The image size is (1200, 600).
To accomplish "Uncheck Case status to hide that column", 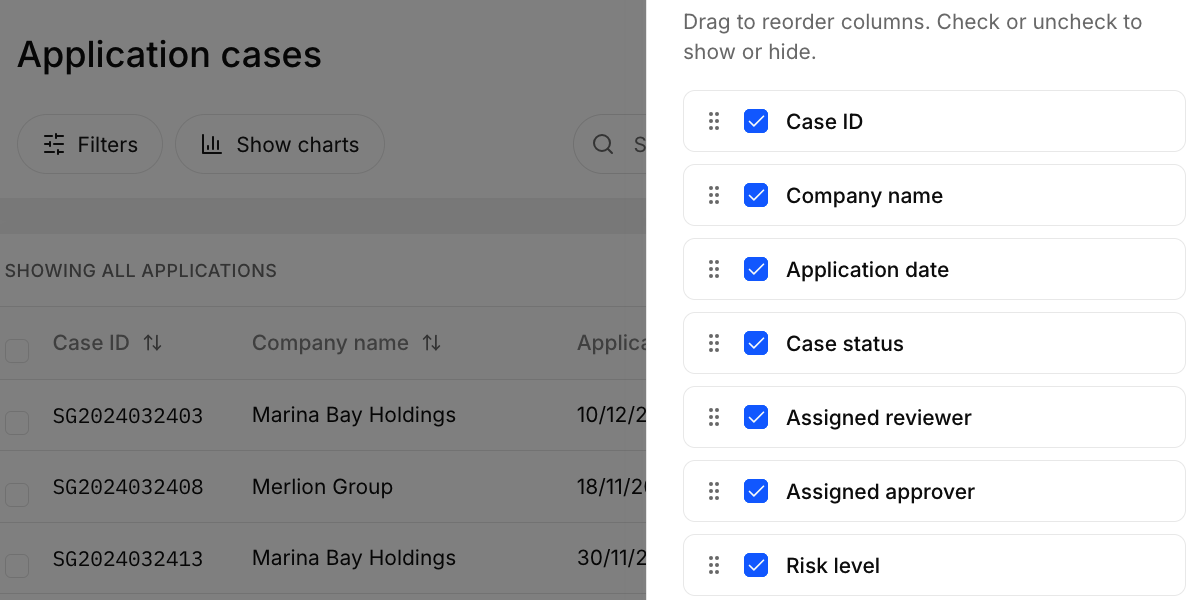I will pos(756,343).
